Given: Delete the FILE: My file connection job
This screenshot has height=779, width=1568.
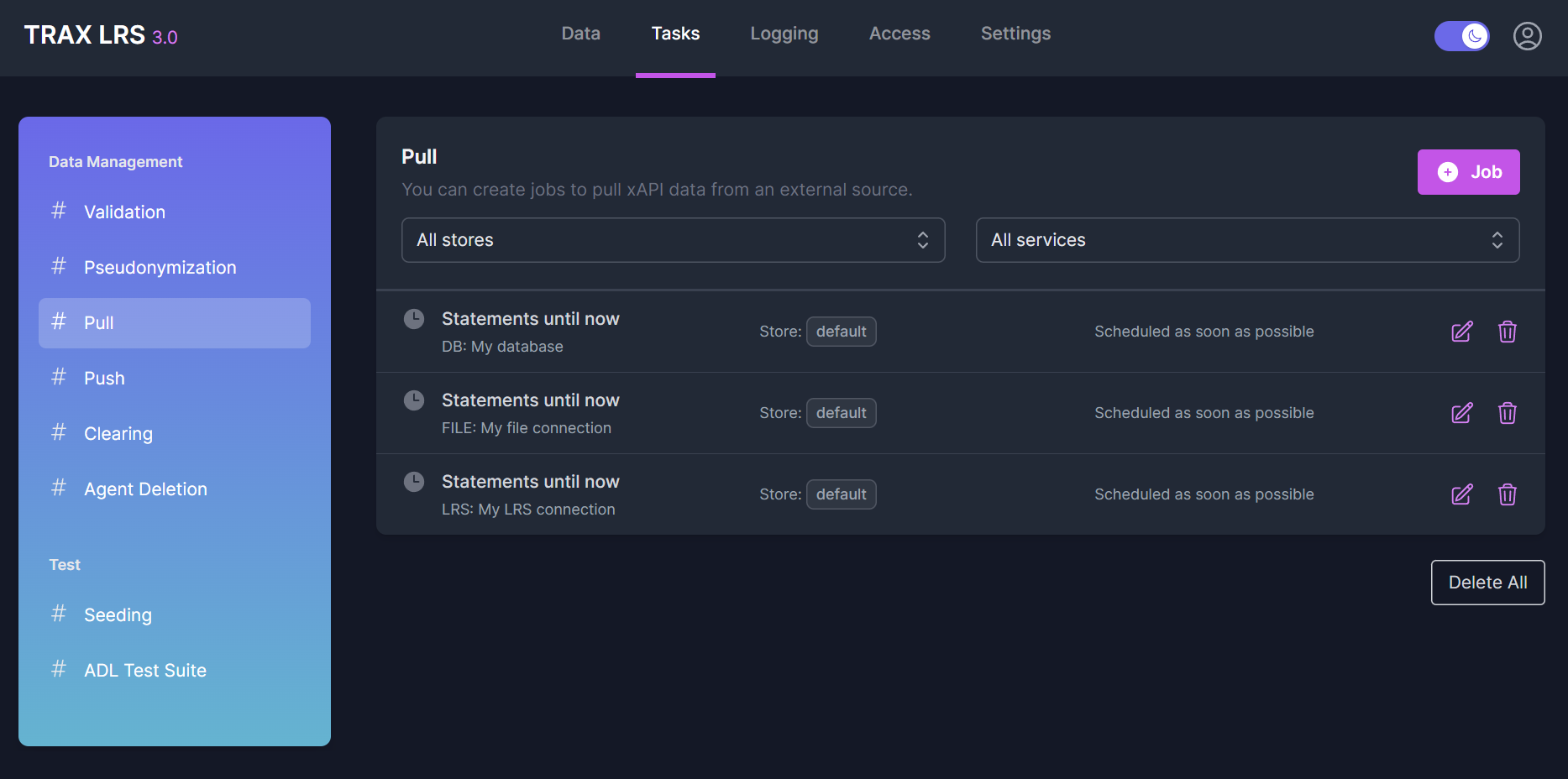Looking at the screenshot, I should 1507,413.
